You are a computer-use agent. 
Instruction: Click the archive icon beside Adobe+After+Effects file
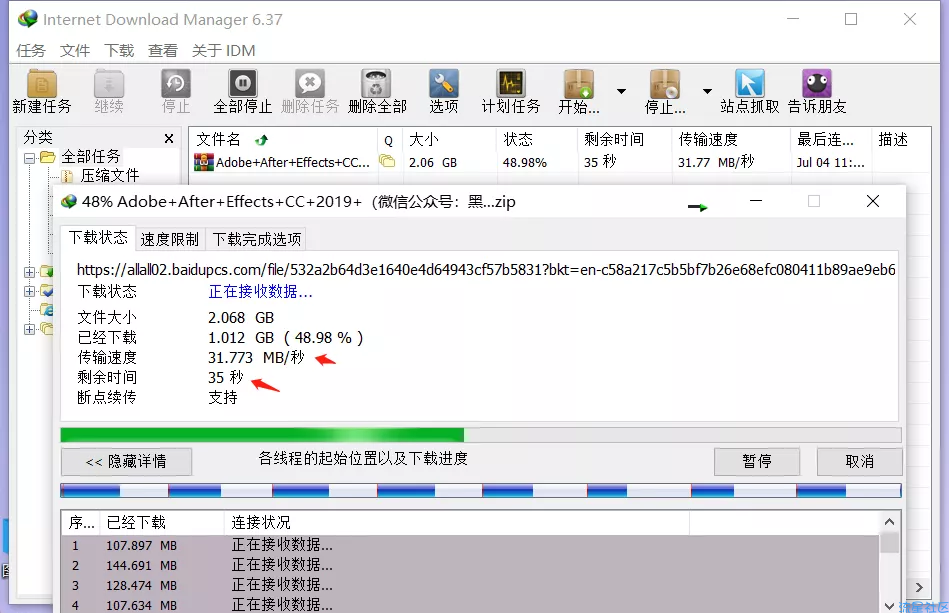[x=203, y=162]
